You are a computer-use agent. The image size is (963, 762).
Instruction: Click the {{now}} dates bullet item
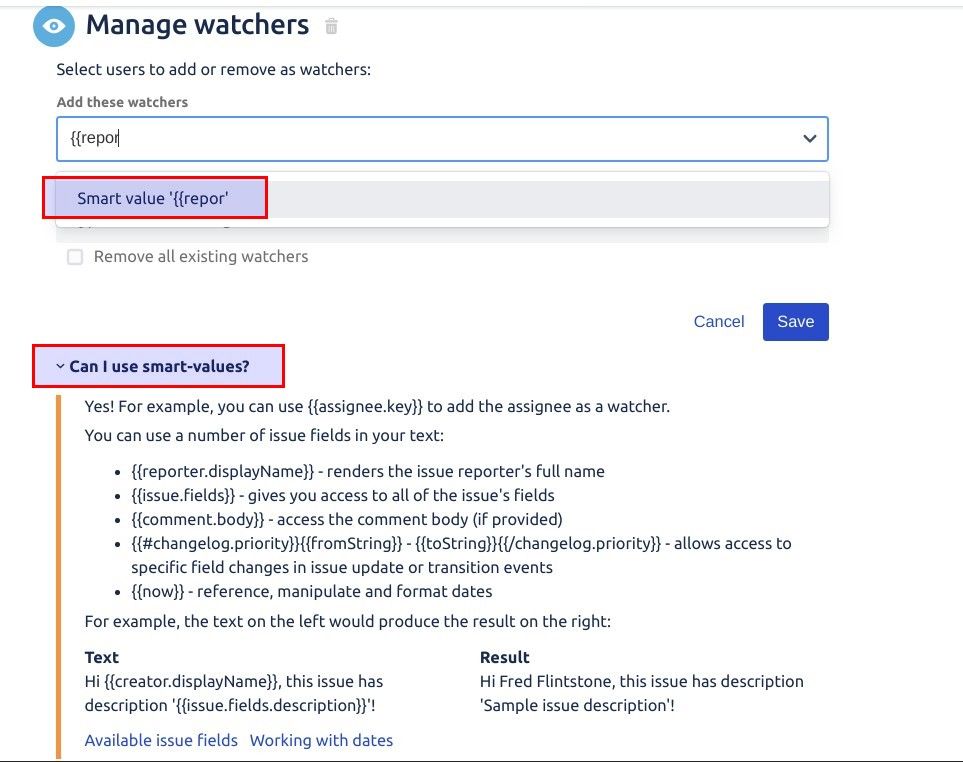311,592
